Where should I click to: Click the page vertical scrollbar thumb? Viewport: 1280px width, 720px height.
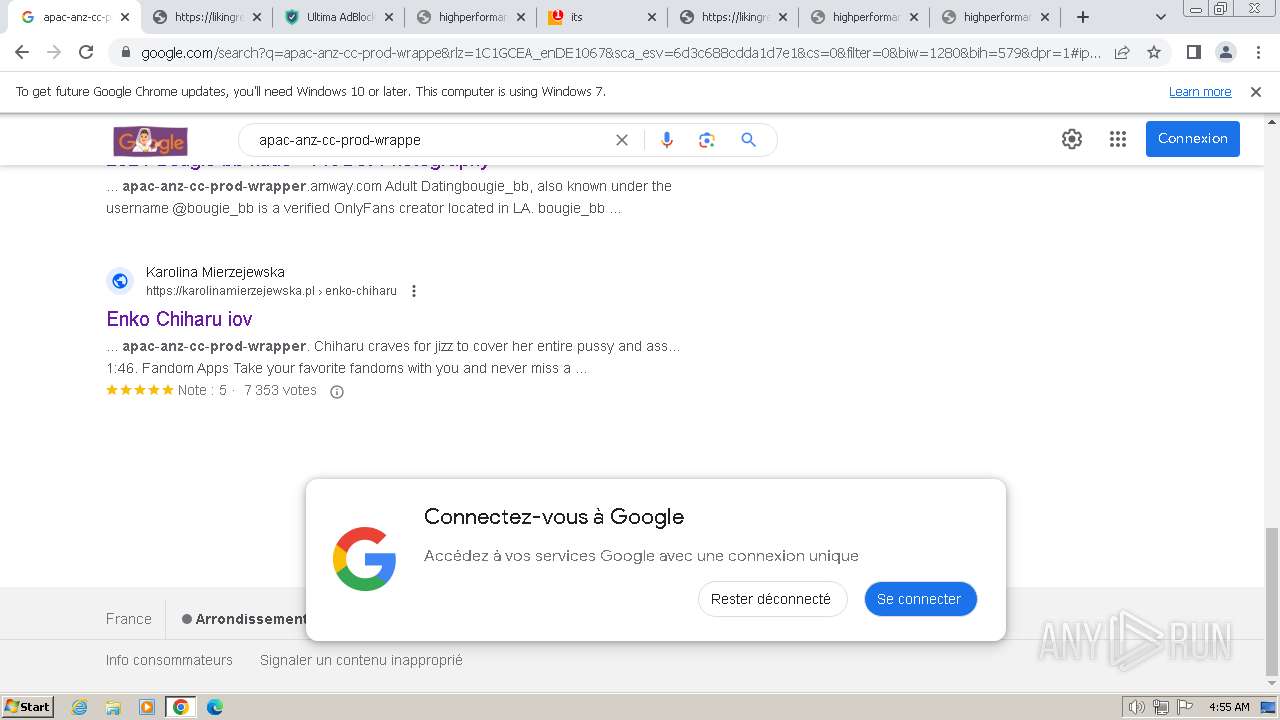point(1271,602)
